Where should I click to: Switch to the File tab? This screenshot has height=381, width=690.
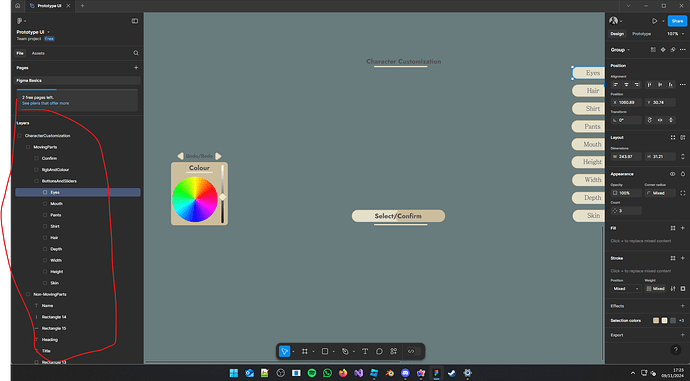point(20,53)
